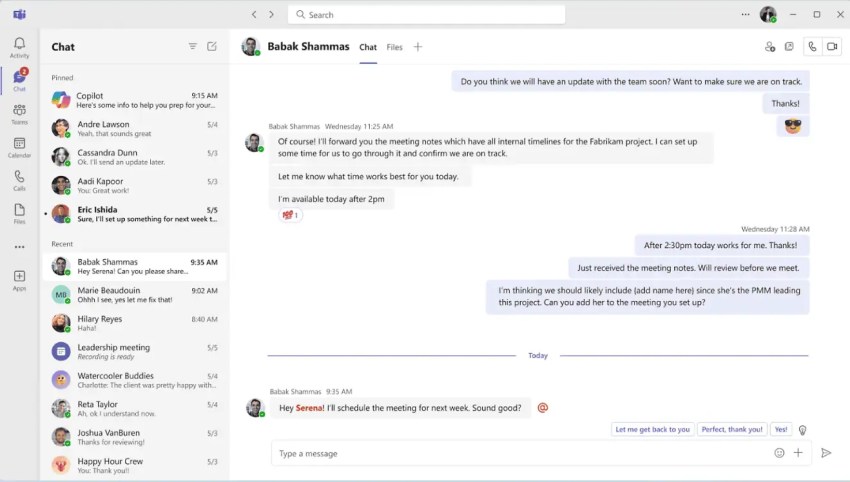Show more apps ellipsis in sidebar

coord(20,247)
